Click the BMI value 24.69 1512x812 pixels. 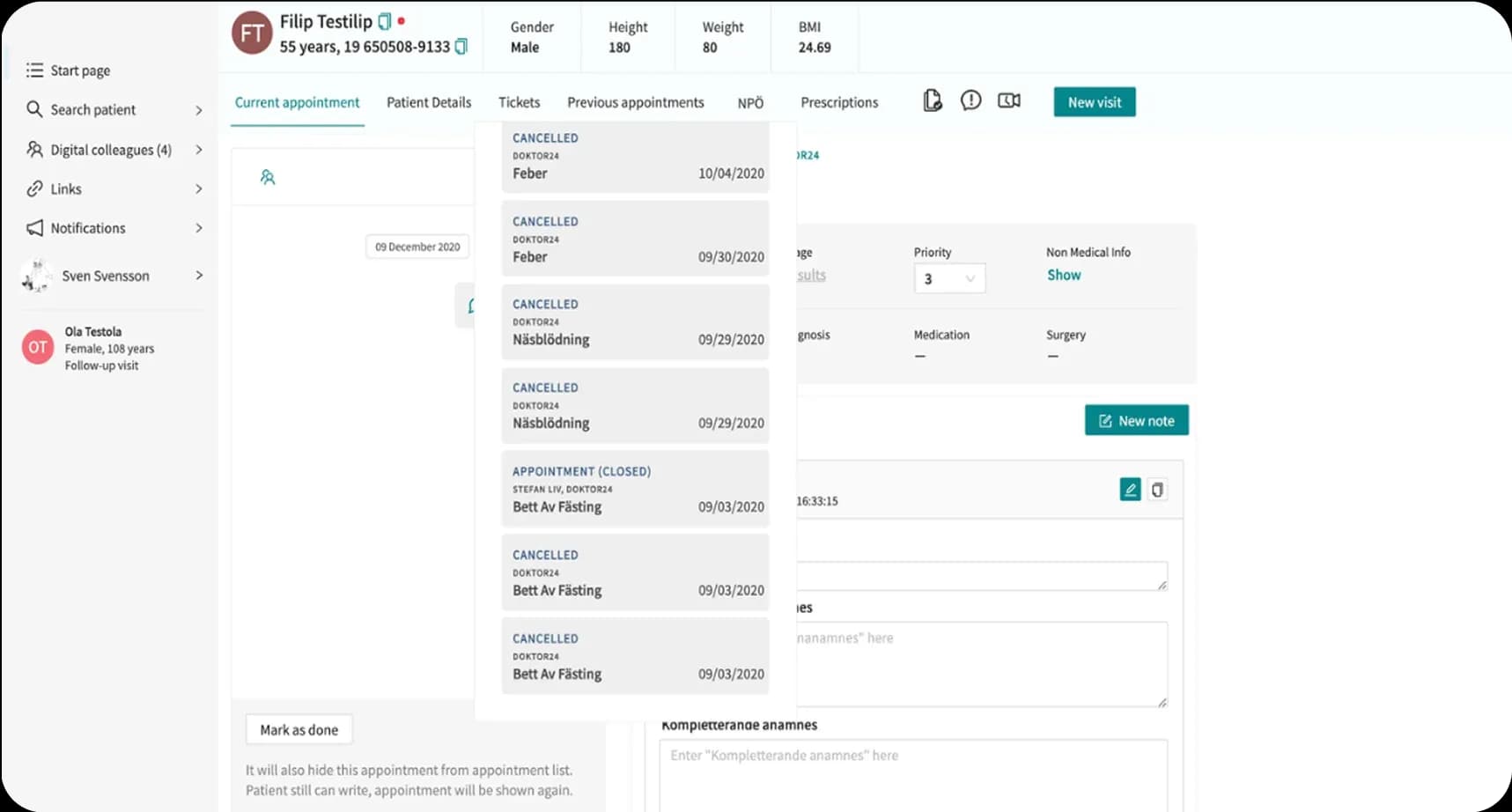pyautogui.click(x=815, y=48)
